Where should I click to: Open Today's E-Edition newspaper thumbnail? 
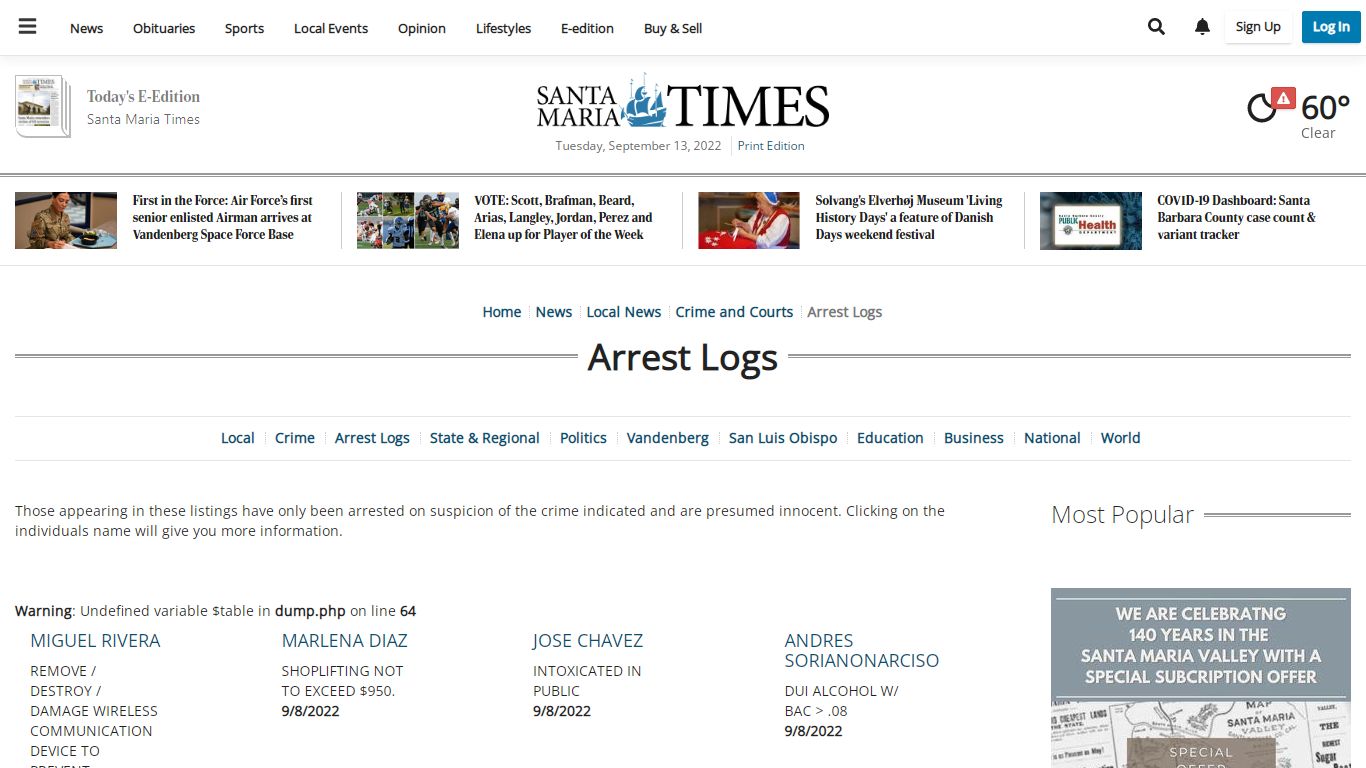(43, 106)
